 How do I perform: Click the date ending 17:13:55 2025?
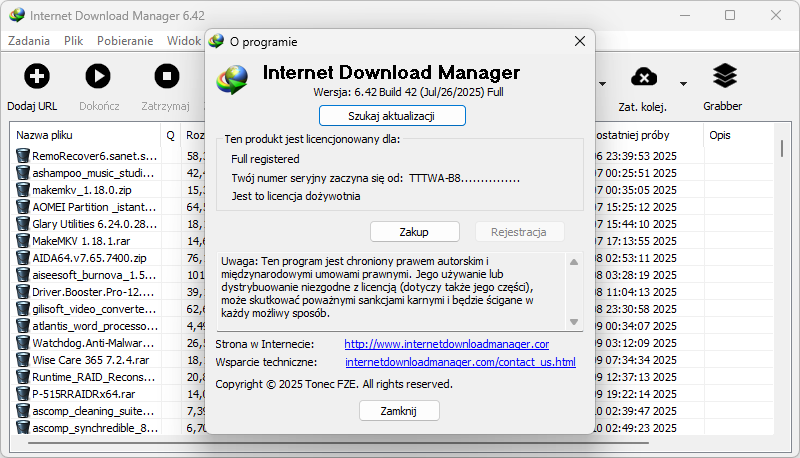636,241
